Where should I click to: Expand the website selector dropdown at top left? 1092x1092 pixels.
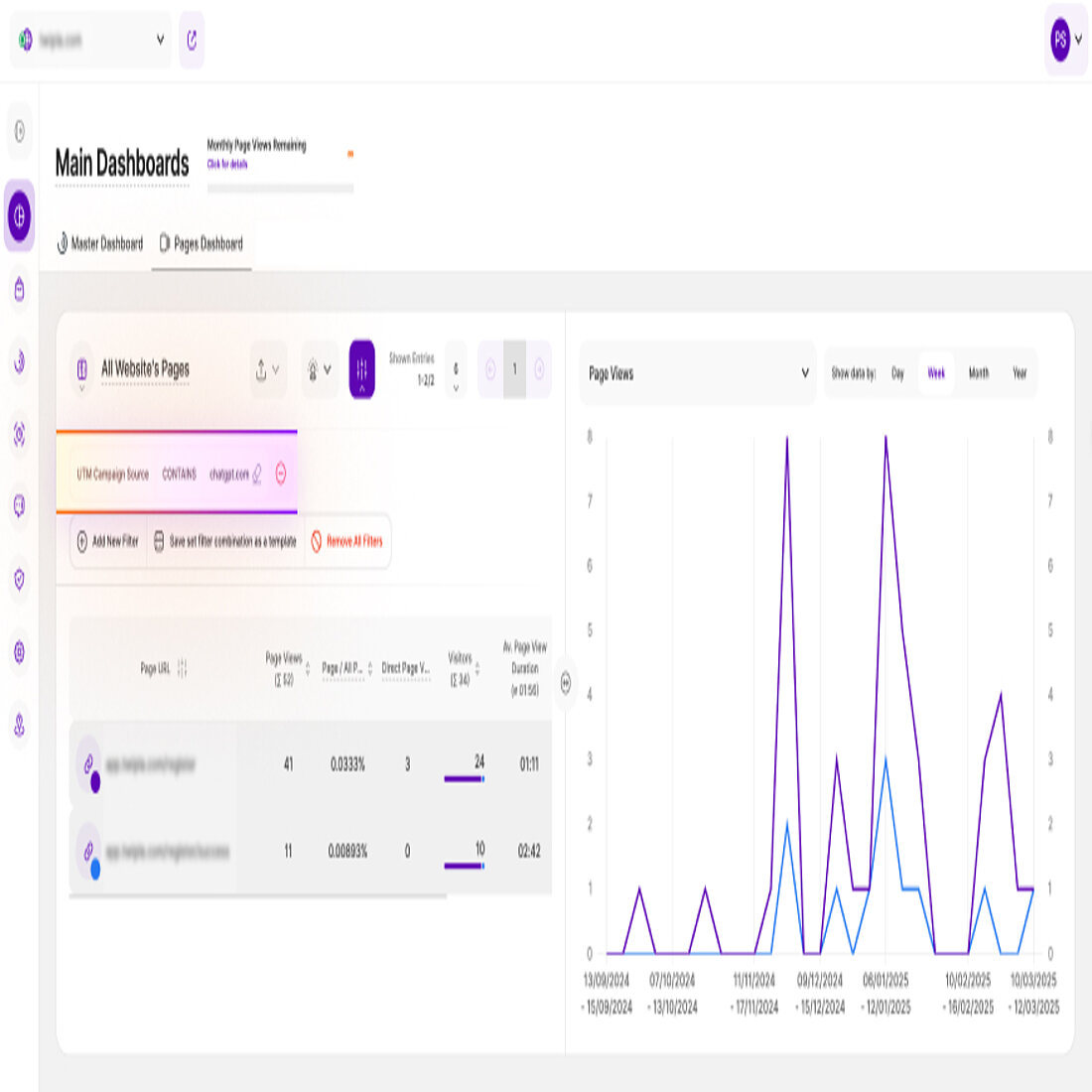pyautogui.click(x=159, y=41)
